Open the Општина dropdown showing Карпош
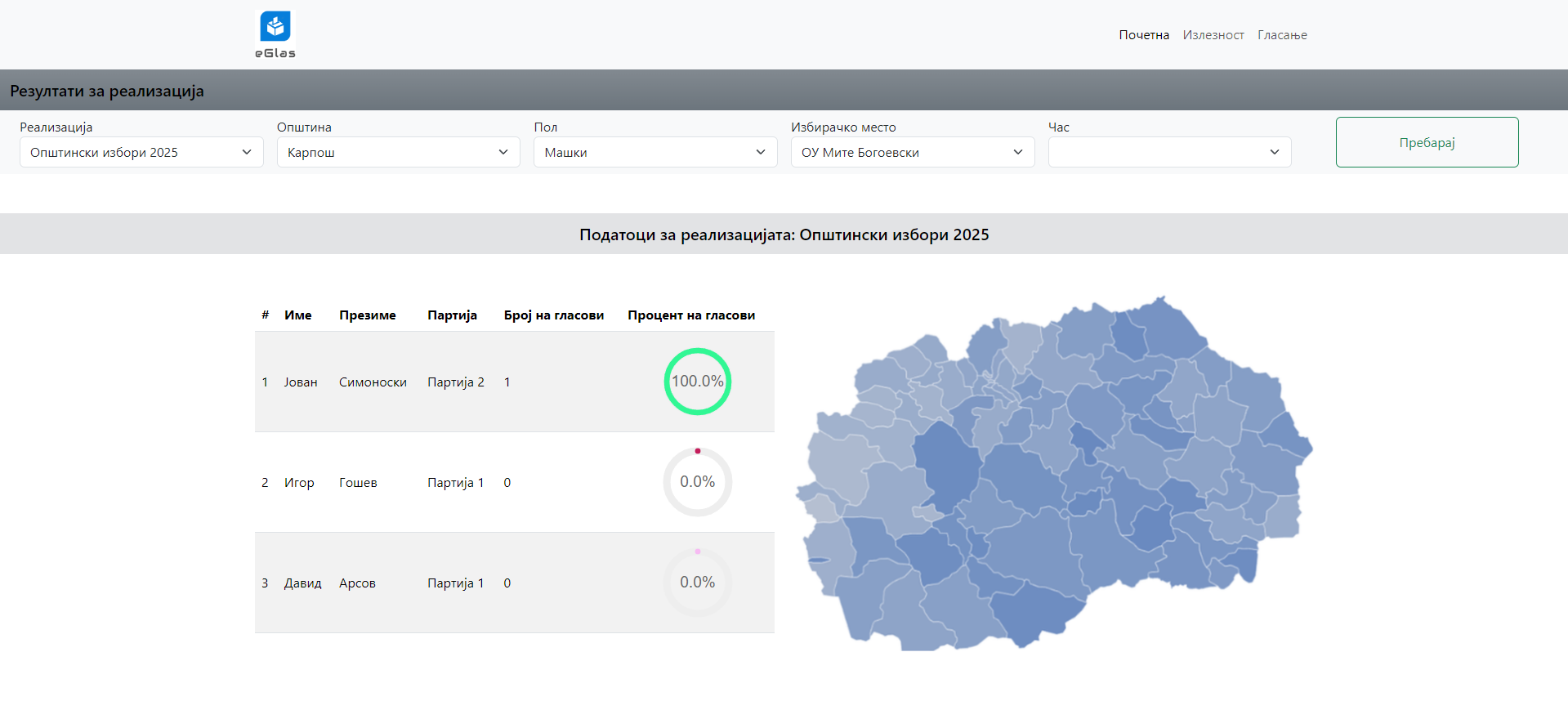The image size is (1568, 719). tap(398, 153)
